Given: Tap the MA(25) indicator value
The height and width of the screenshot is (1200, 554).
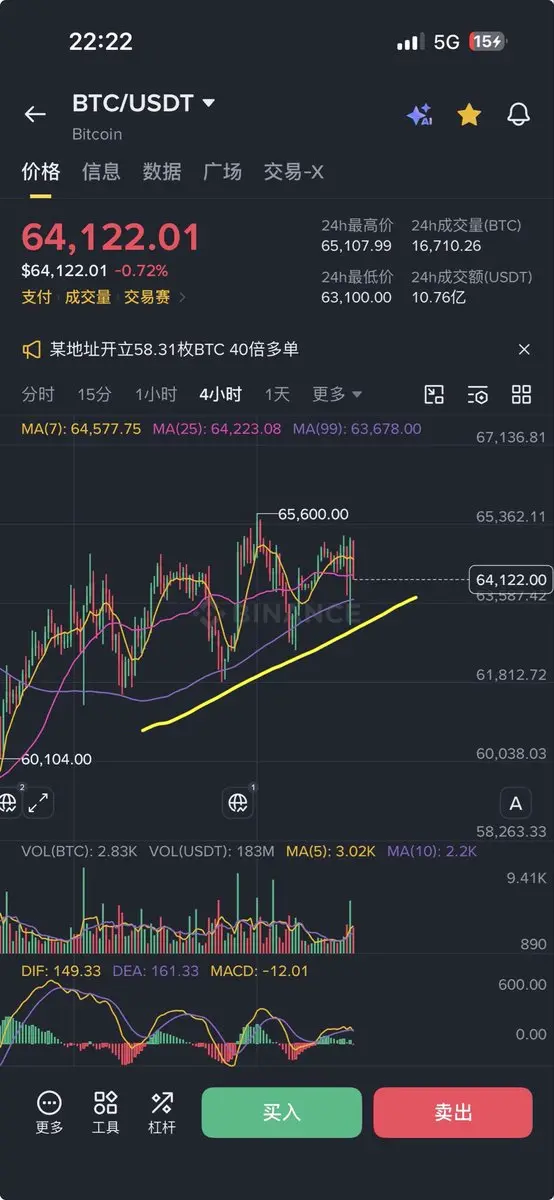Looking at the screenshot, I should pyautogui.click(x=217, y=429).
